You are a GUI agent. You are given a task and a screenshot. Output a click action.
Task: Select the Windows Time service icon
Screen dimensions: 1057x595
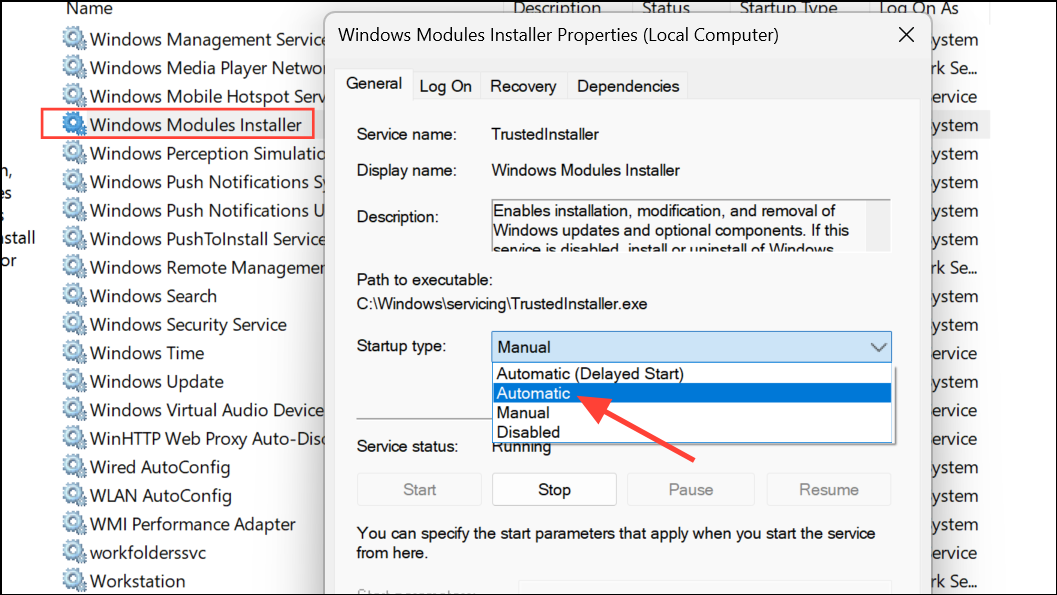coord(73,353)
